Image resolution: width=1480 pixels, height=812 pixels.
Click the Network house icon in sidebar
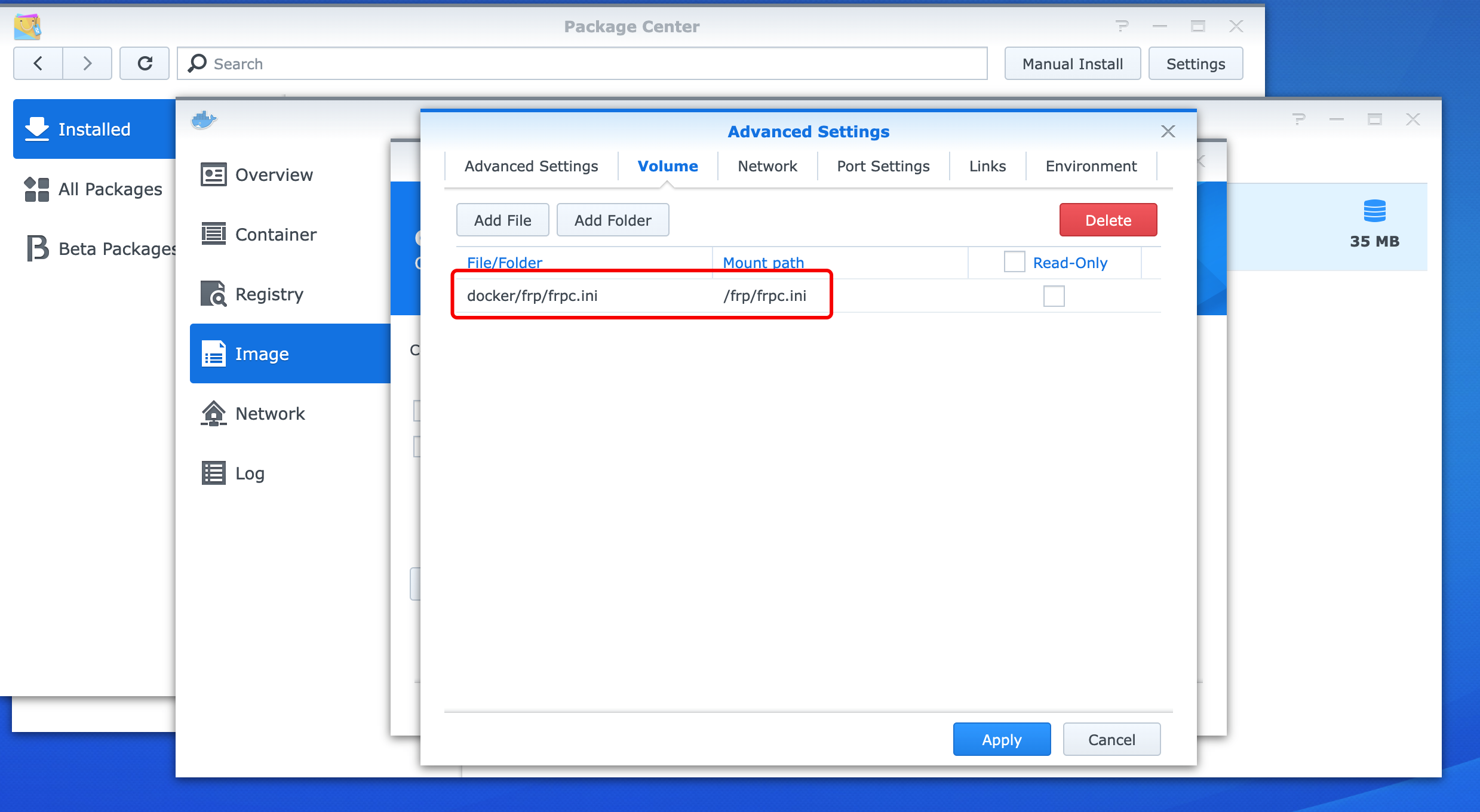[x=213, y=413]
